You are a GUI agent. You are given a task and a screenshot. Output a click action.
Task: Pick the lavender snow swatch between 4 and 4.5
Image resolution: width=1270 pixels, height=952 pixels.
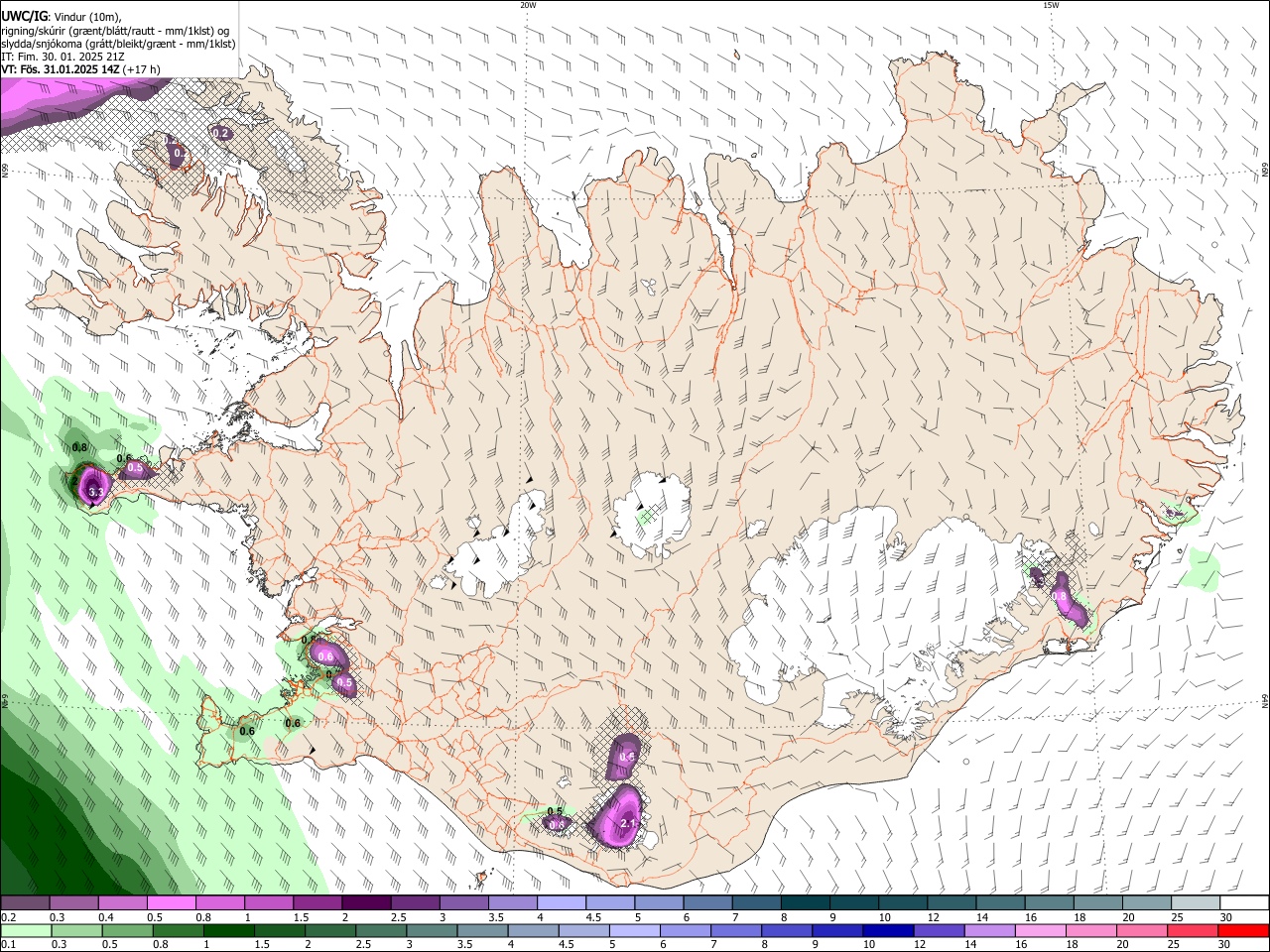[562, 902]
